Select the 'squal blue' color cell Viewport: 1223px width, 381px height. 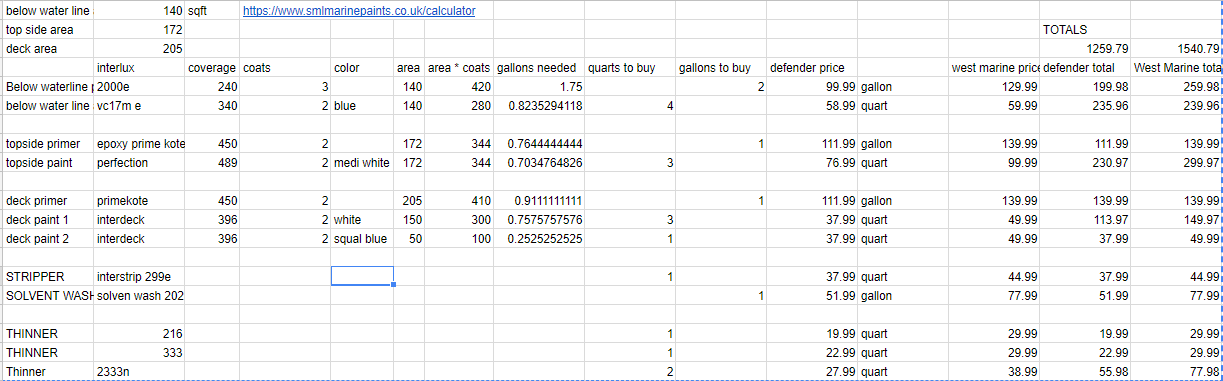[x=362, y=238]
